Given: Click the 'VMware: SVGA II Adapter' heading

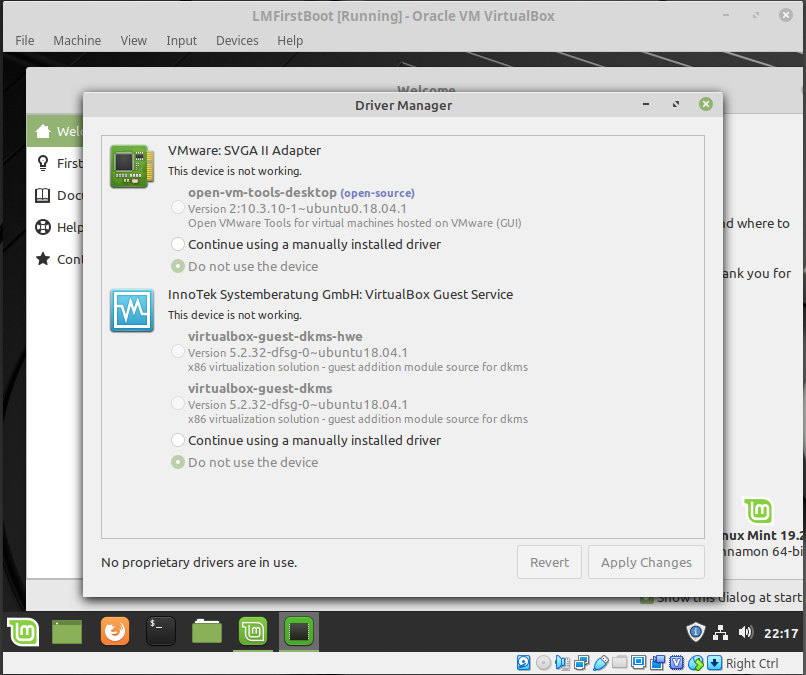Looking at the screenshot, I should tap(244, 150).
